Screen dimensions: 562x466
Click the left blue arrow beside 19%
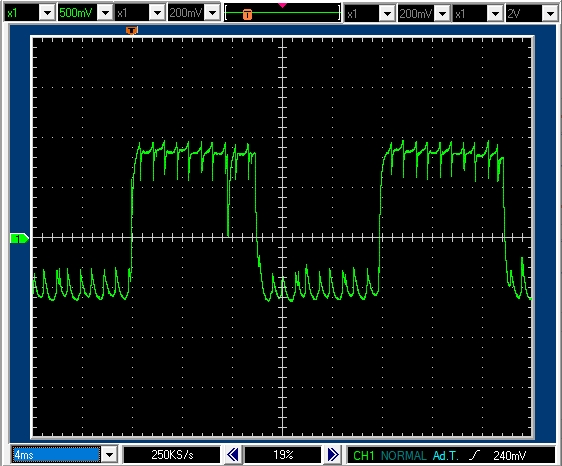[233, 455]
